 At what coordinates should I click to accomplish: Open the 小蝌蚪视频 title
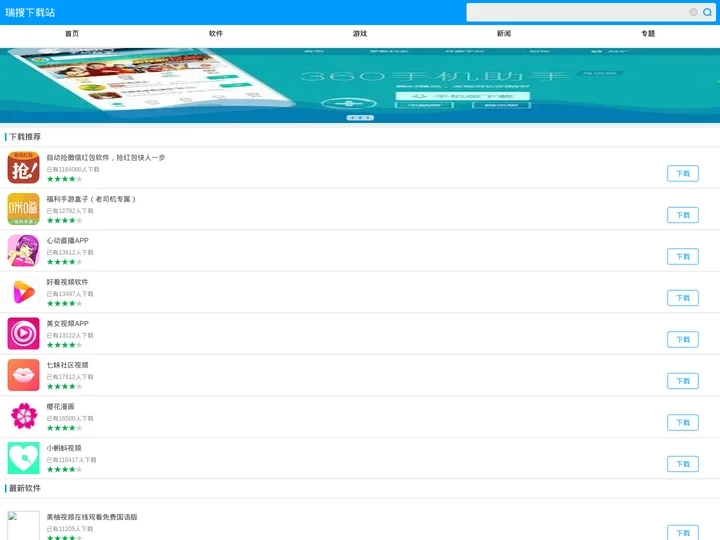tap(64, 448)
